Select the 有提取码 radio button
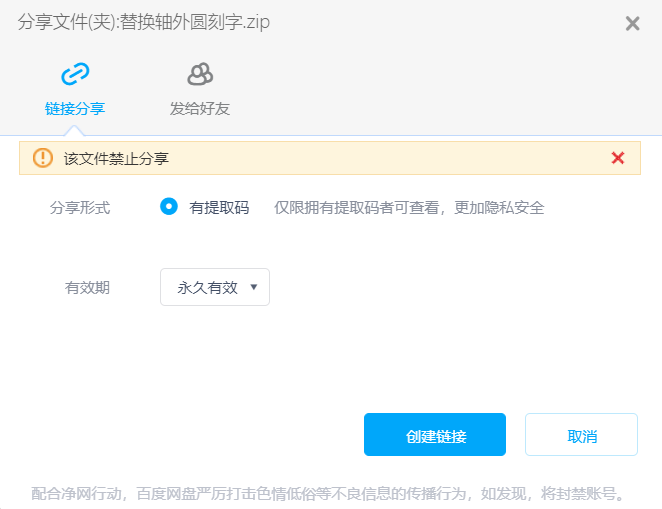 coord(169,206)
